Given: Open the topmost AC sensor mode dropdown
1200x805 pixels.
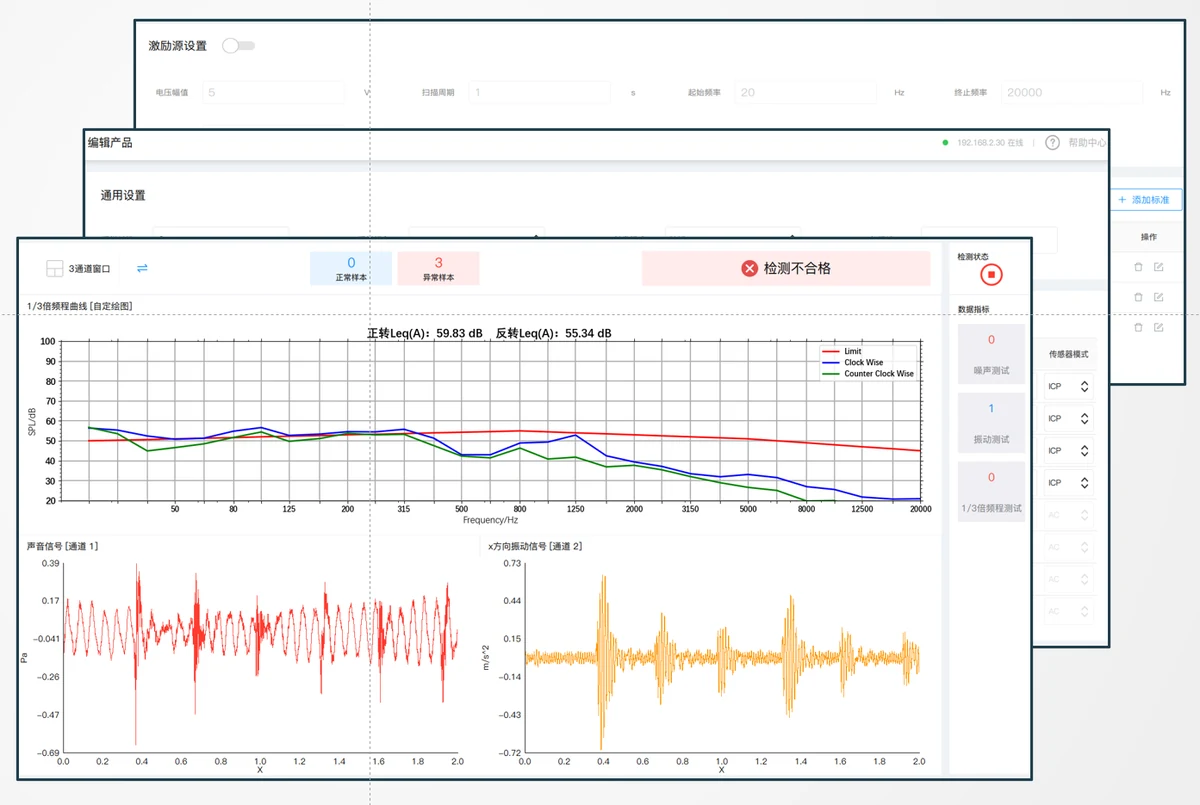Looking at the screenshot, I should pyautogui.click(x=1068, y=515).
